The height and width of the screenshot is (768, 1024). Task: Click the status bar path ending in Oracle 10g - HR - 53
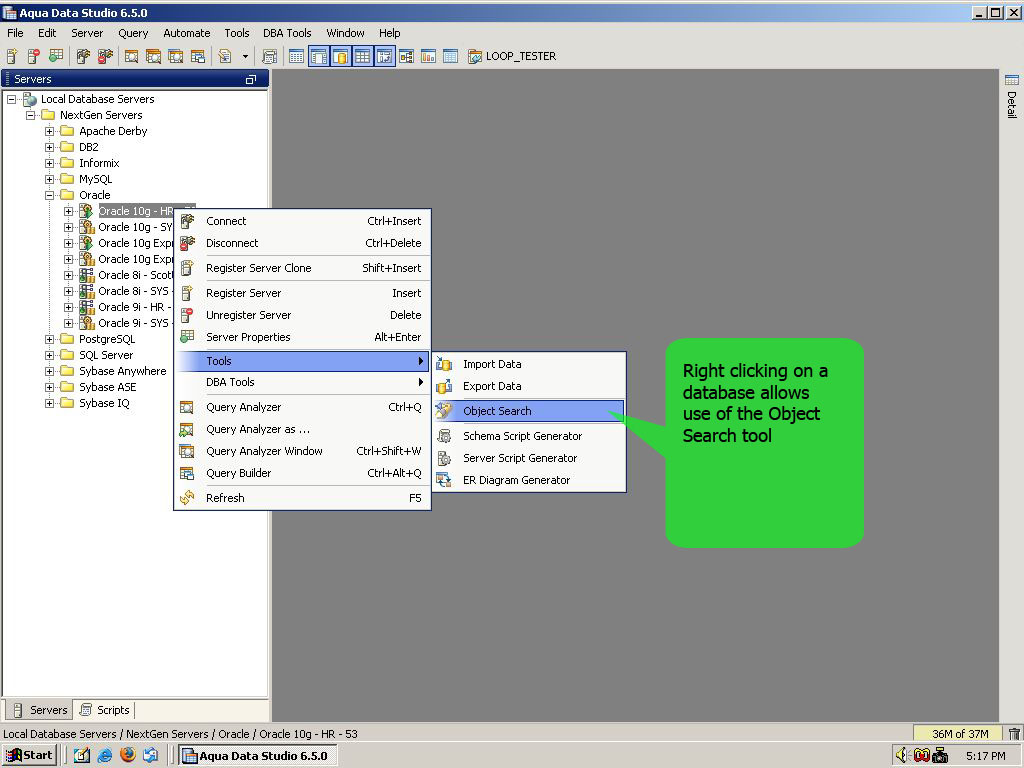coord(180,733)
